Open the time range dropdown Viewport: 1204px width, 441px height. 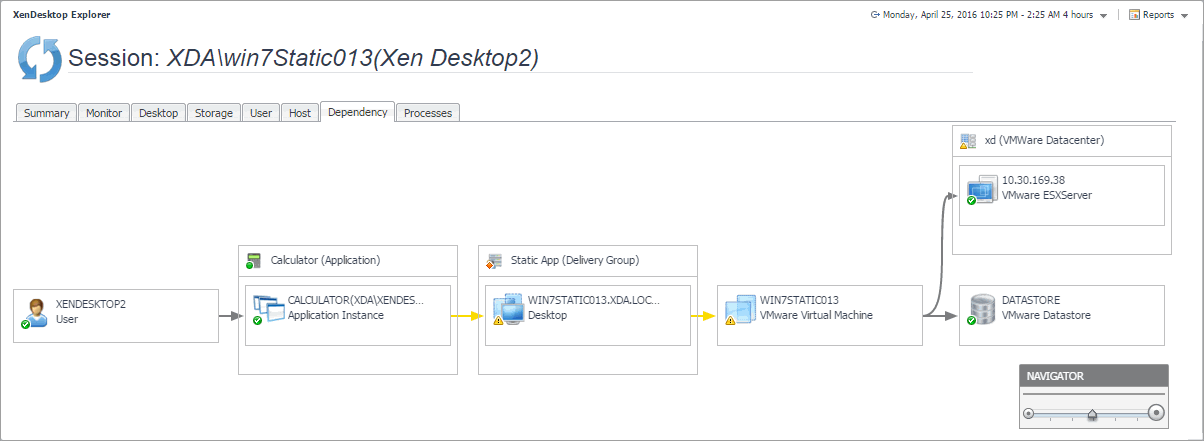point(1102,16)
